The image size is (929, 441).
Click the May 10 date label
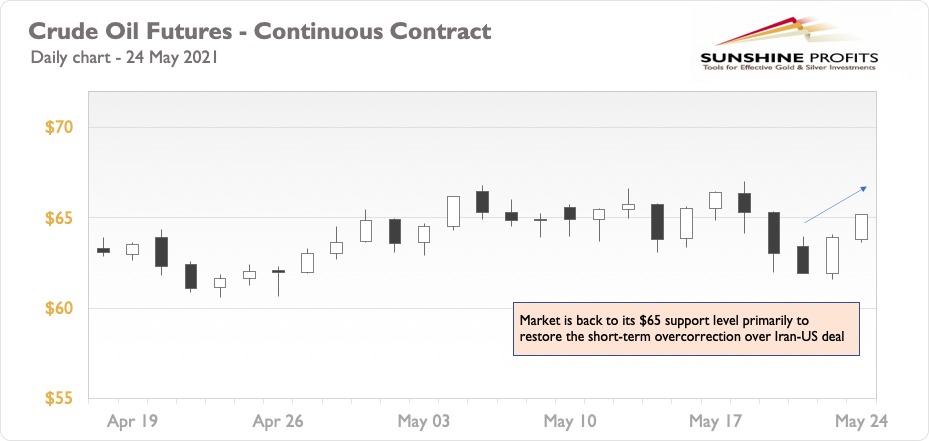tap(570, 421)
